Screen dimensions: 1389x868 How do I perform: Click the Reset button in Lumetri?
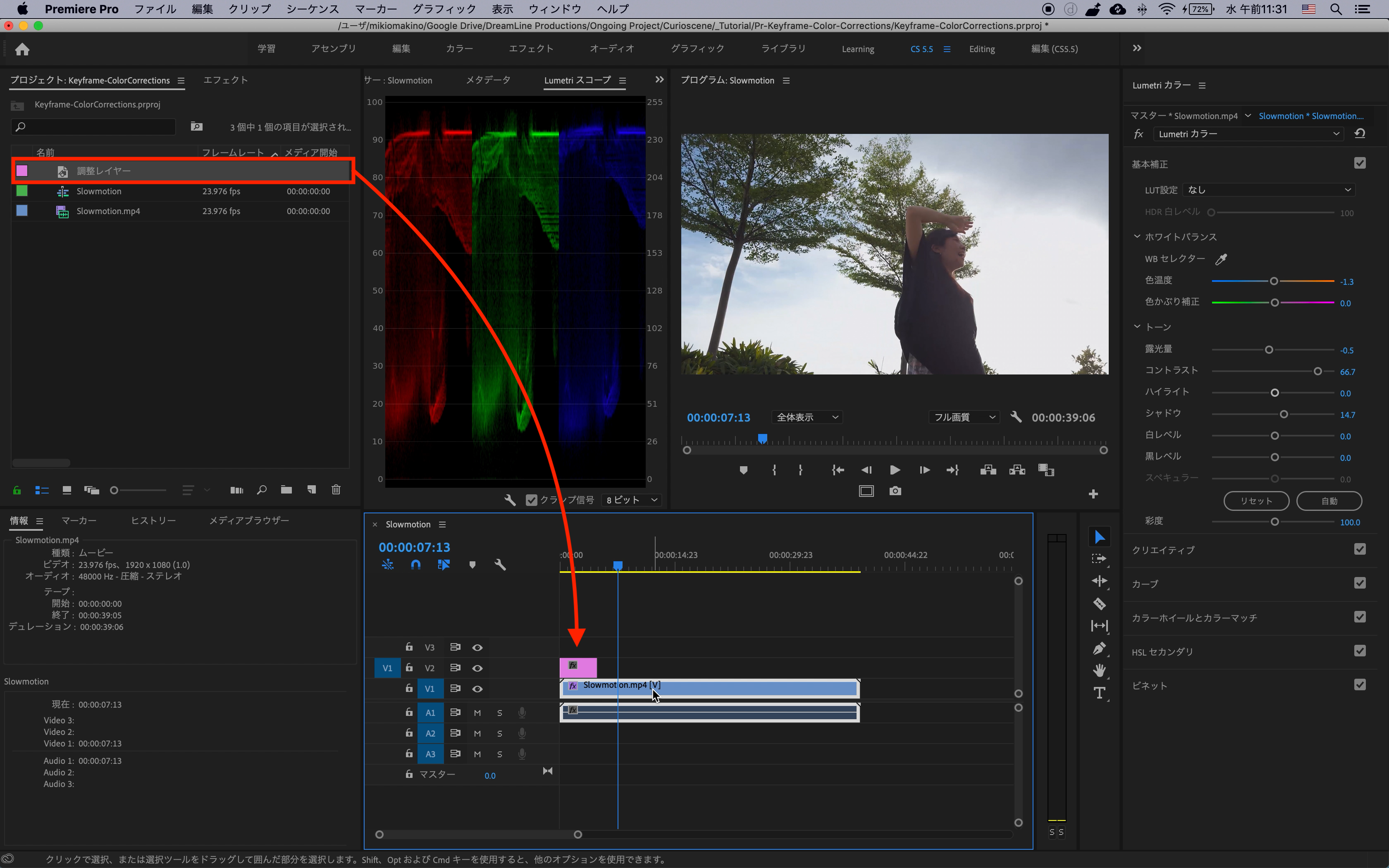pyautogui.click(x=1256, y=501)
